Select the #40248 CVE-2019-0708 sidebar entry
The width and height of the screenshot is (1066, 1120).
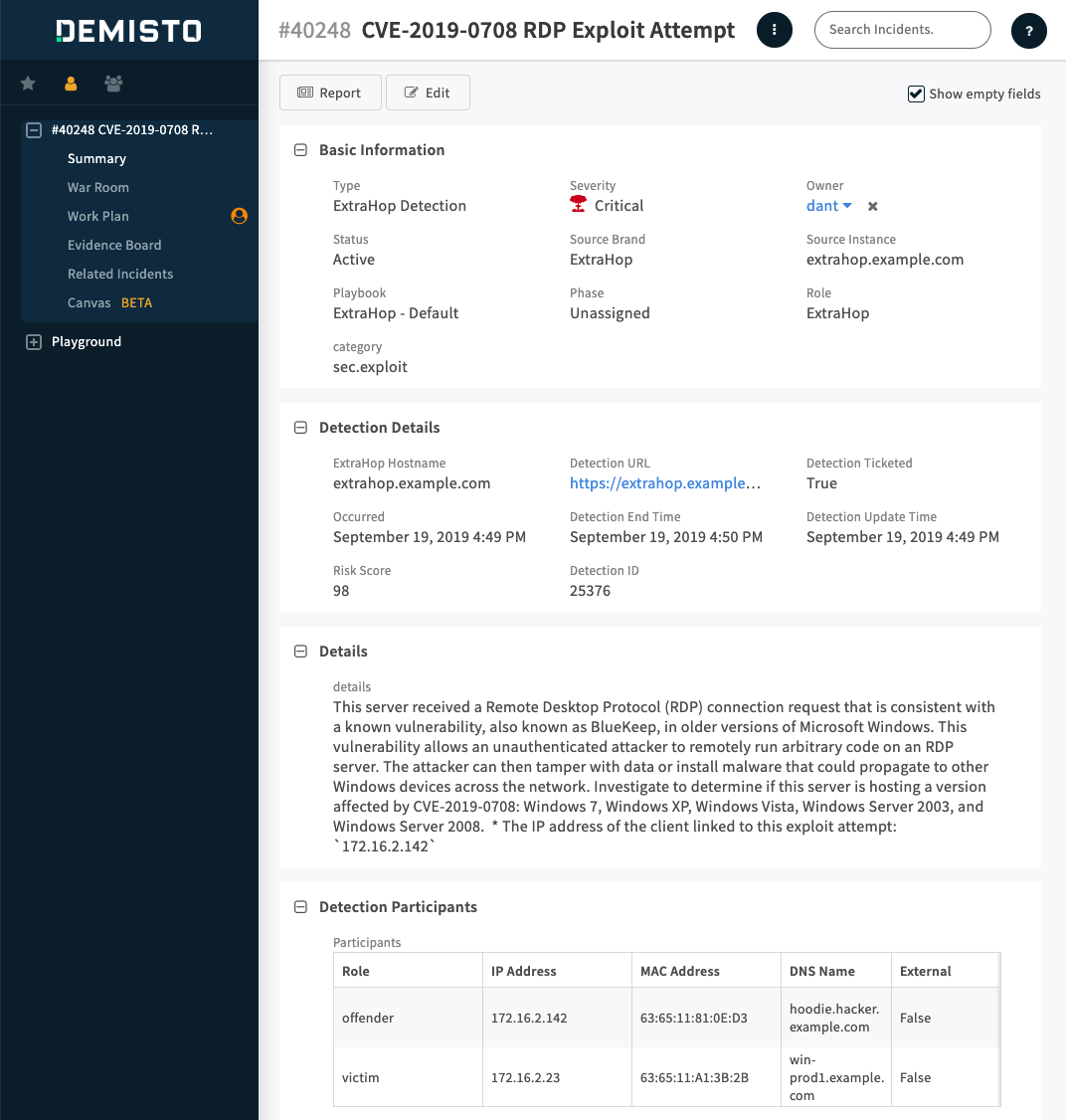[132, 130]
